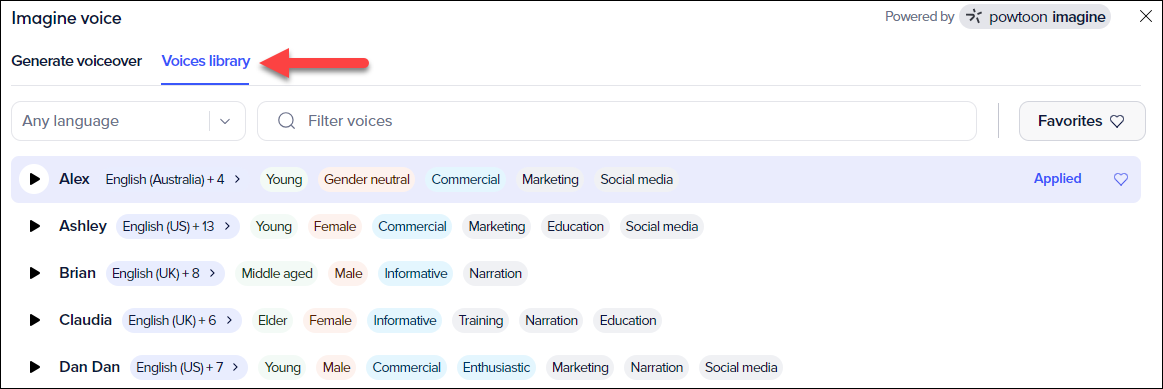Click Claudia's Elder tag
Viewport: 1163px width, 389px height.
click(272, 321)
